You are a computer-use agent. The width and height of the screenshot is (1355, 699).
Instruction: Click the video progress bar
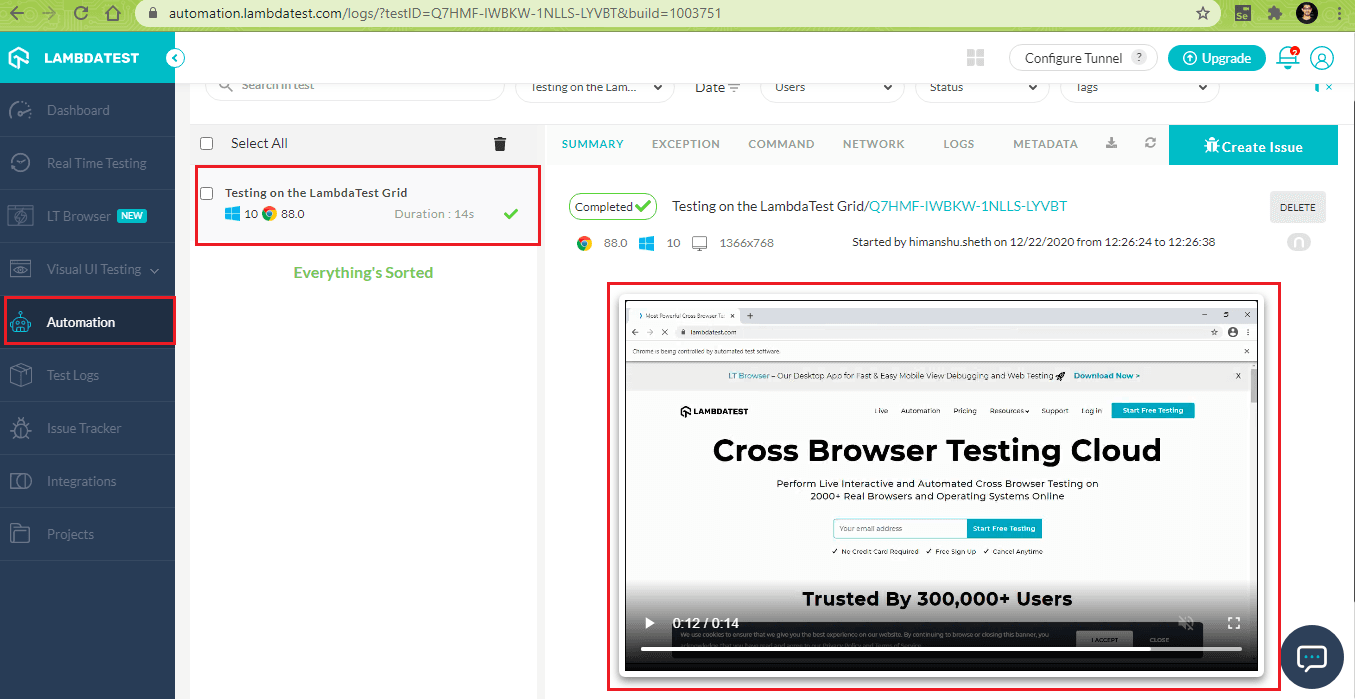click(941, 649)
